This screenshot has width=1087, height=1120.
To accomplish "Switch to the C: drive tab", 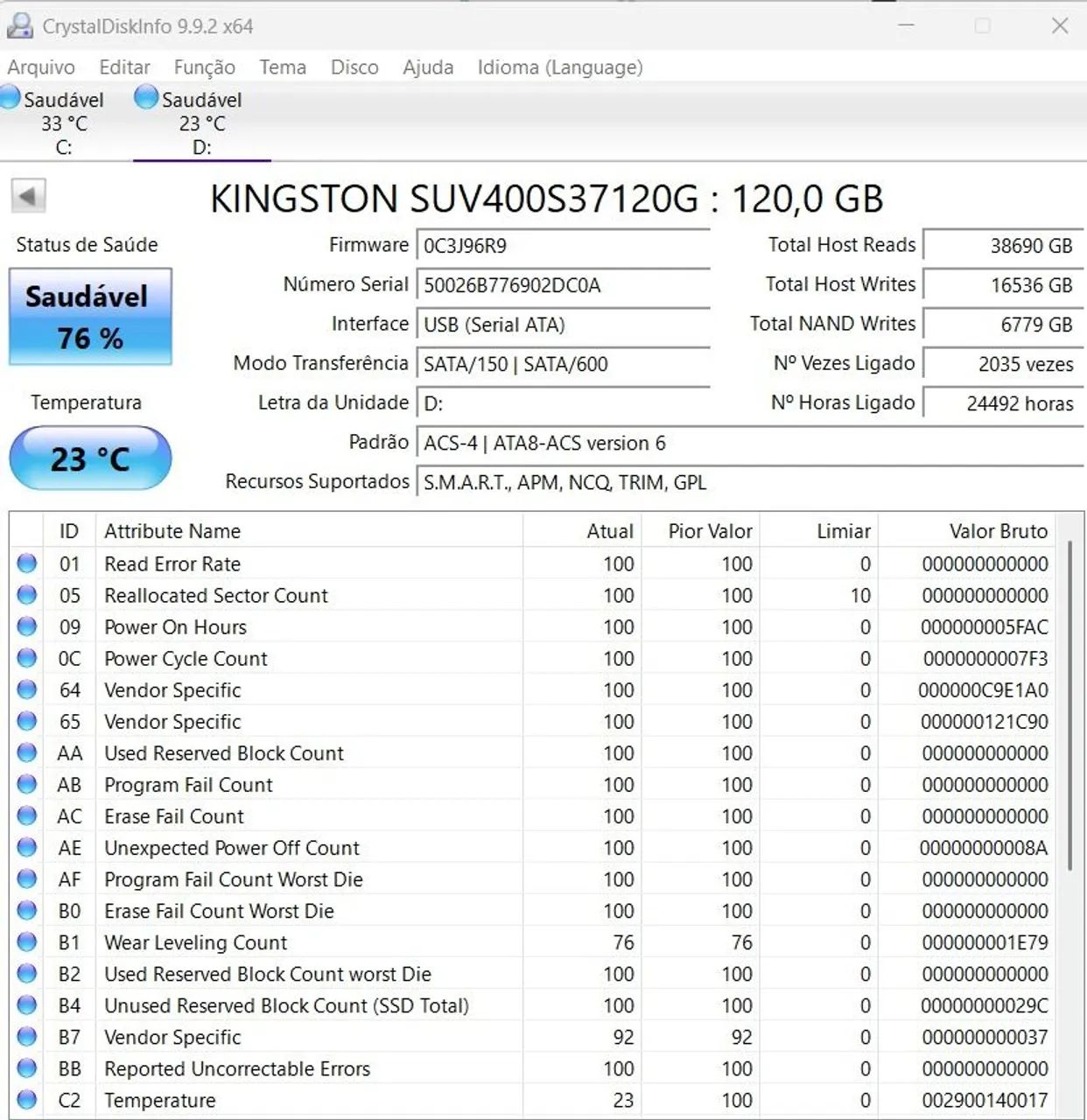I will (64, 122).
